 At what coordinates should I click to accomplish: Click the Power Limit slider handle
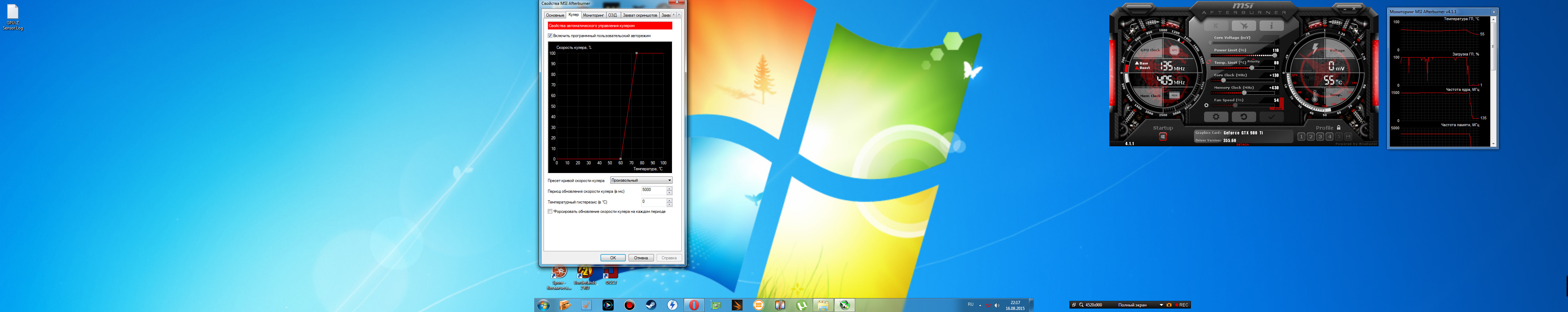[1275, 55]
